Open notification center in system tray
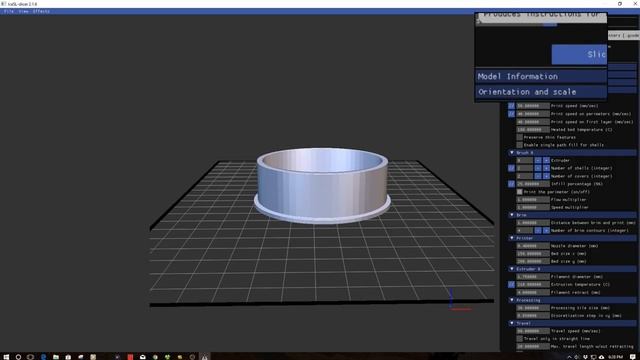 [x=632, y=357]
